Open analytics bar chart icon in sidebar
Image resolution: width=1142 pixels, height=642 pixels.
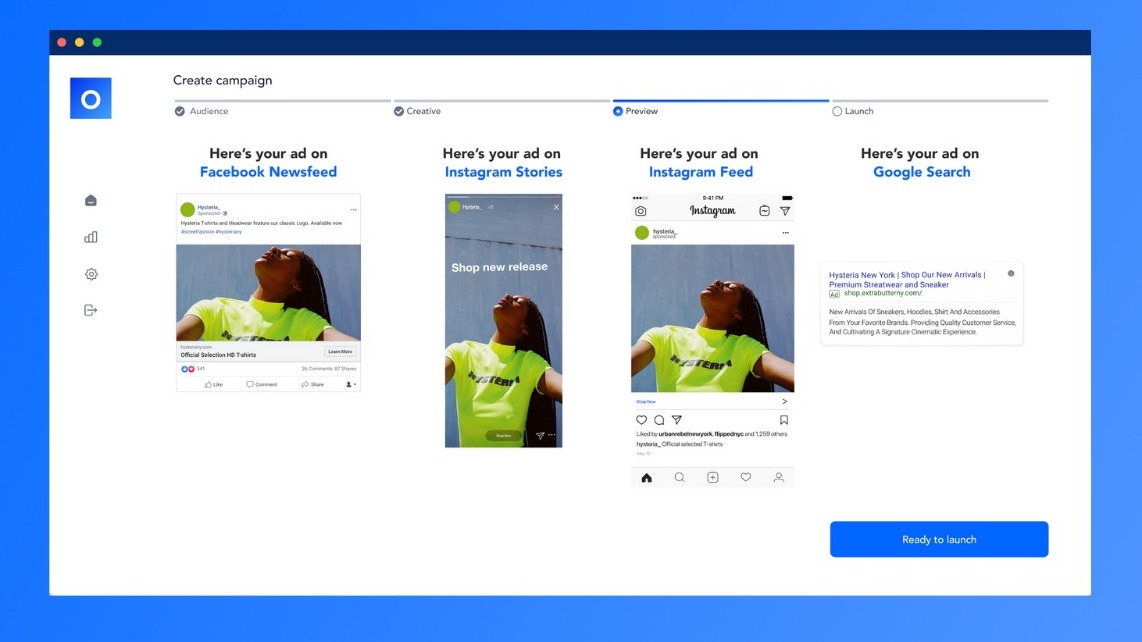91,237
